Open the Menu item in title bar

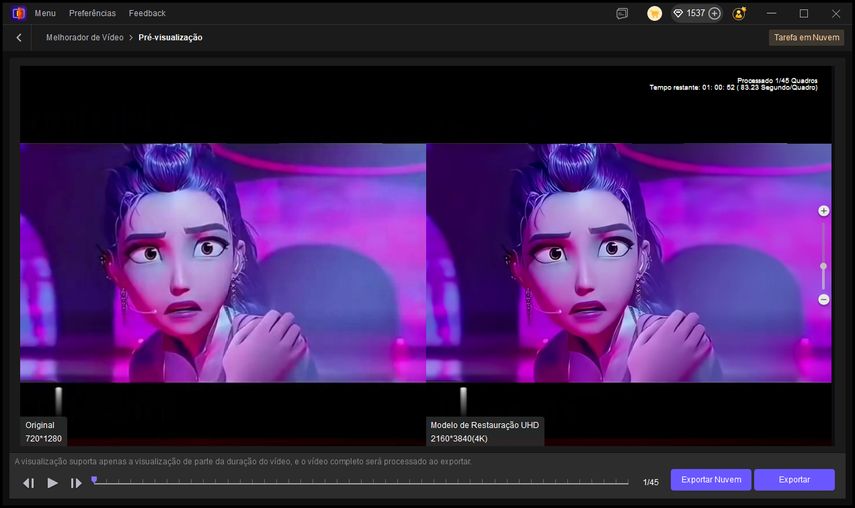coord(45,13)
